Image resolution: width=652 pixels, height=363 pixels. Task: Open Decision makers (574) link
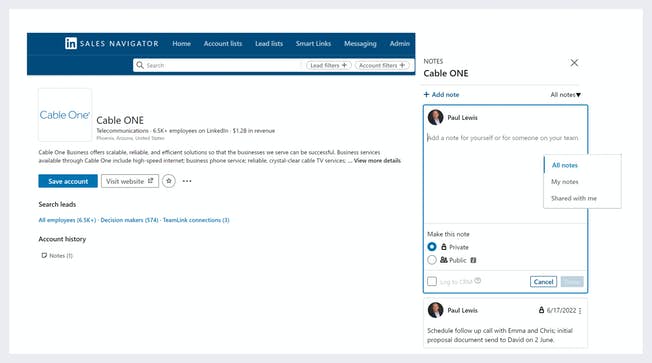[129, 220]
